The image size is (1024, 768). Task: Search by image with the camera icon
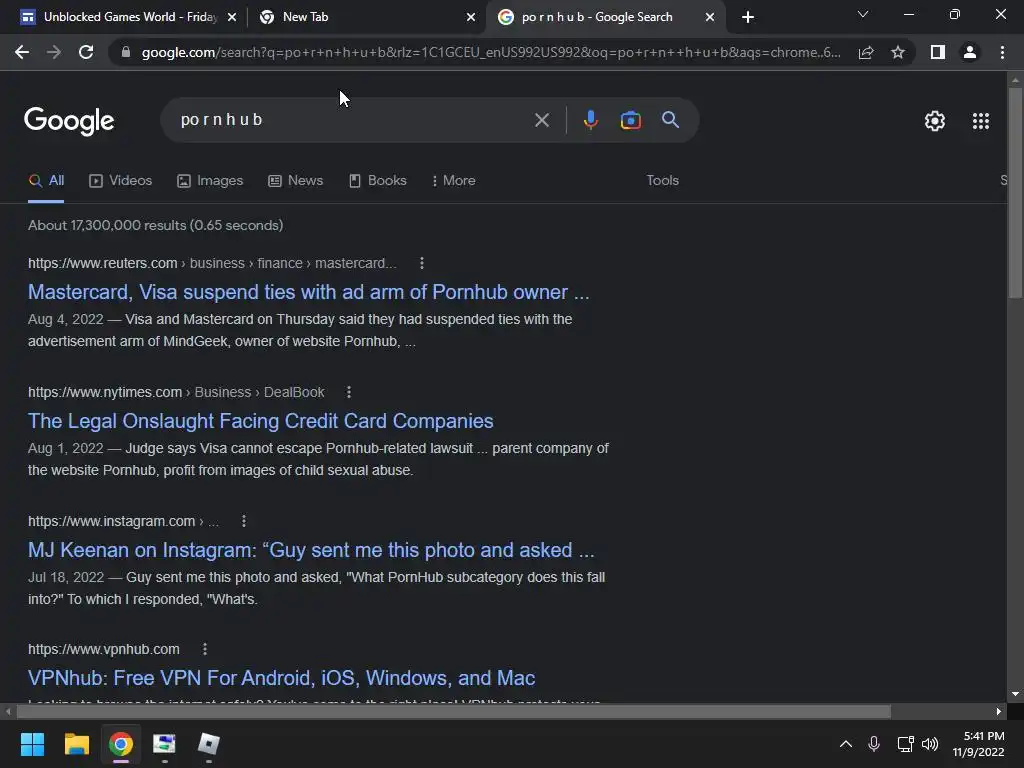point(630,120)
